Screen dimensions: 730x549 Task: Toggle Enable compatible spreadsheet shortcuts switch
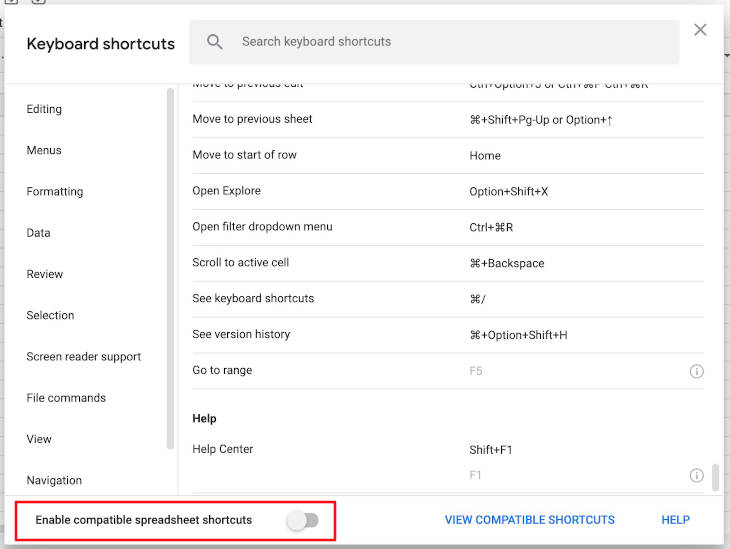coord(303,520)
